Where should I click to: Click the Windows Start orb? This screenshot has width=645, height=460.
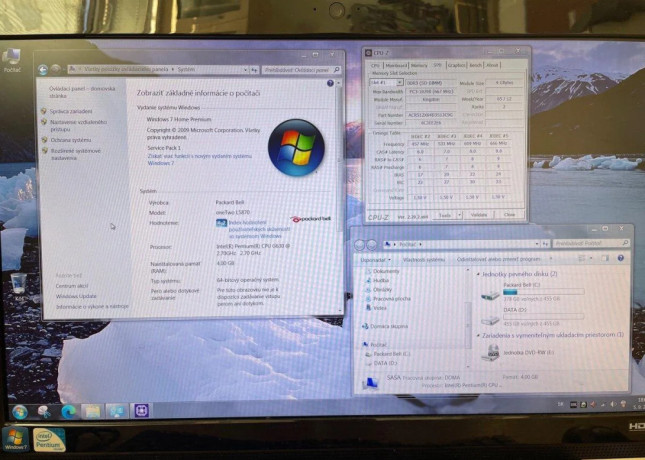(x=19, y=411)
